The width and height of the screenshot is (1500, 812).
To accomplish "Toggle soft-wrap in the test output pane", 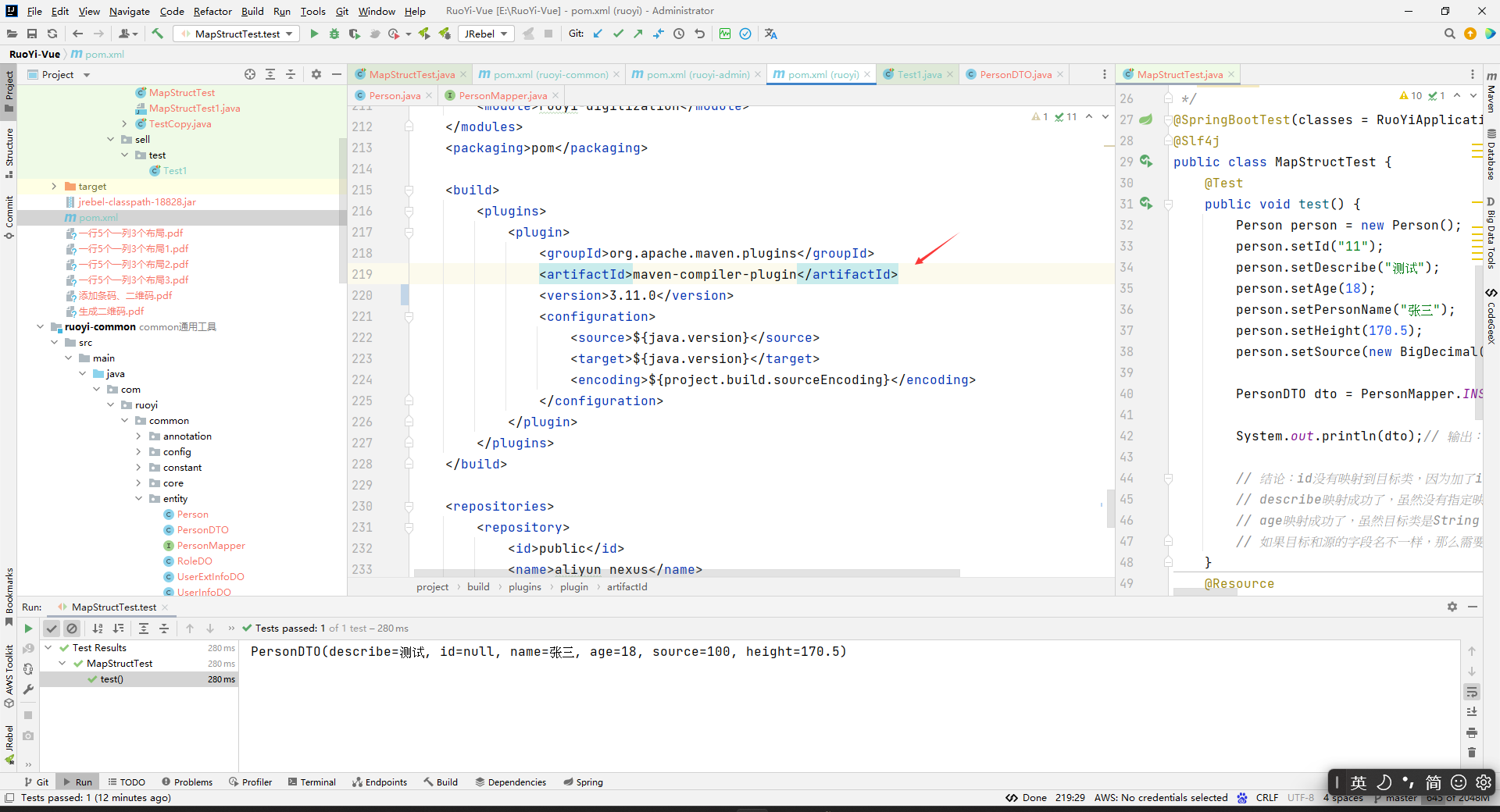I will [1472, 693].
